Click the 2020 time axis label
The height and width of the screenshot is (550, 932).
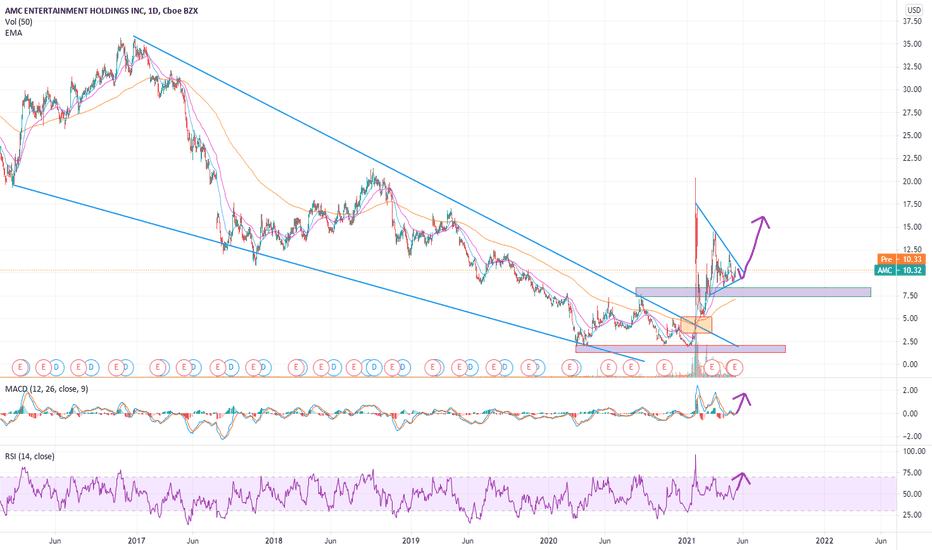click(549, 540)
